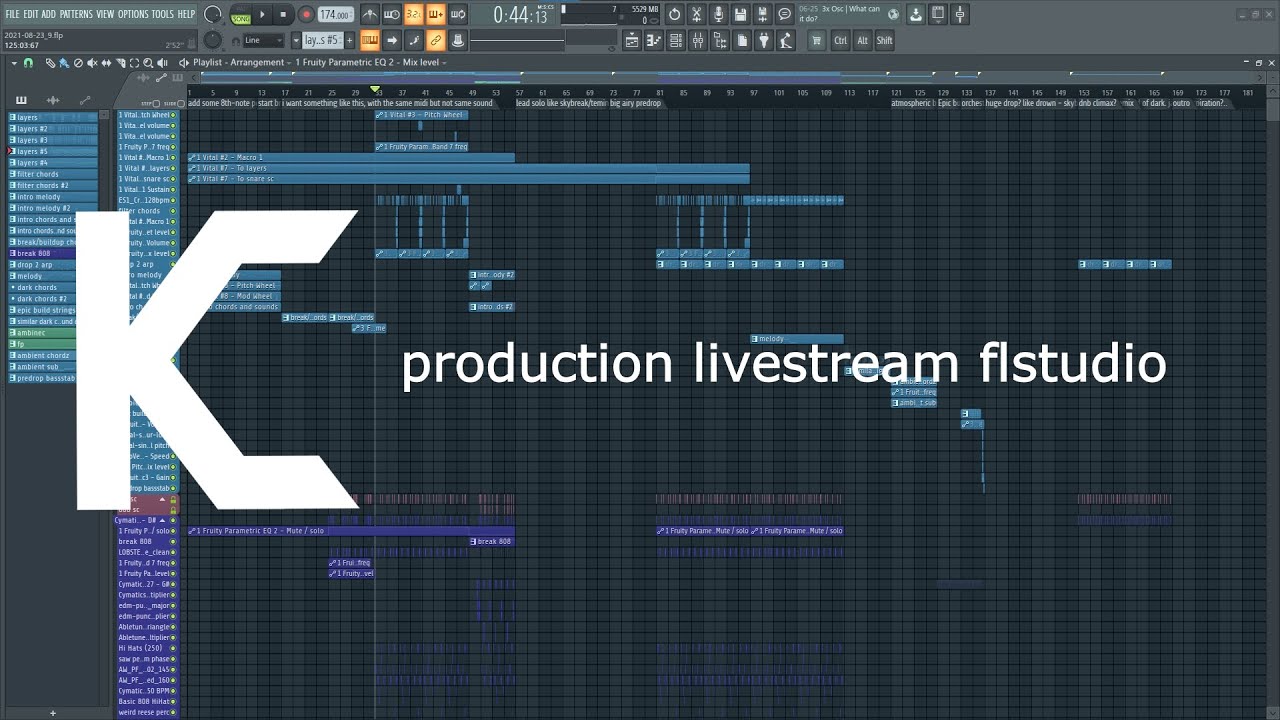
Task: Toggle Song mode button
Action: coord(241,18)
